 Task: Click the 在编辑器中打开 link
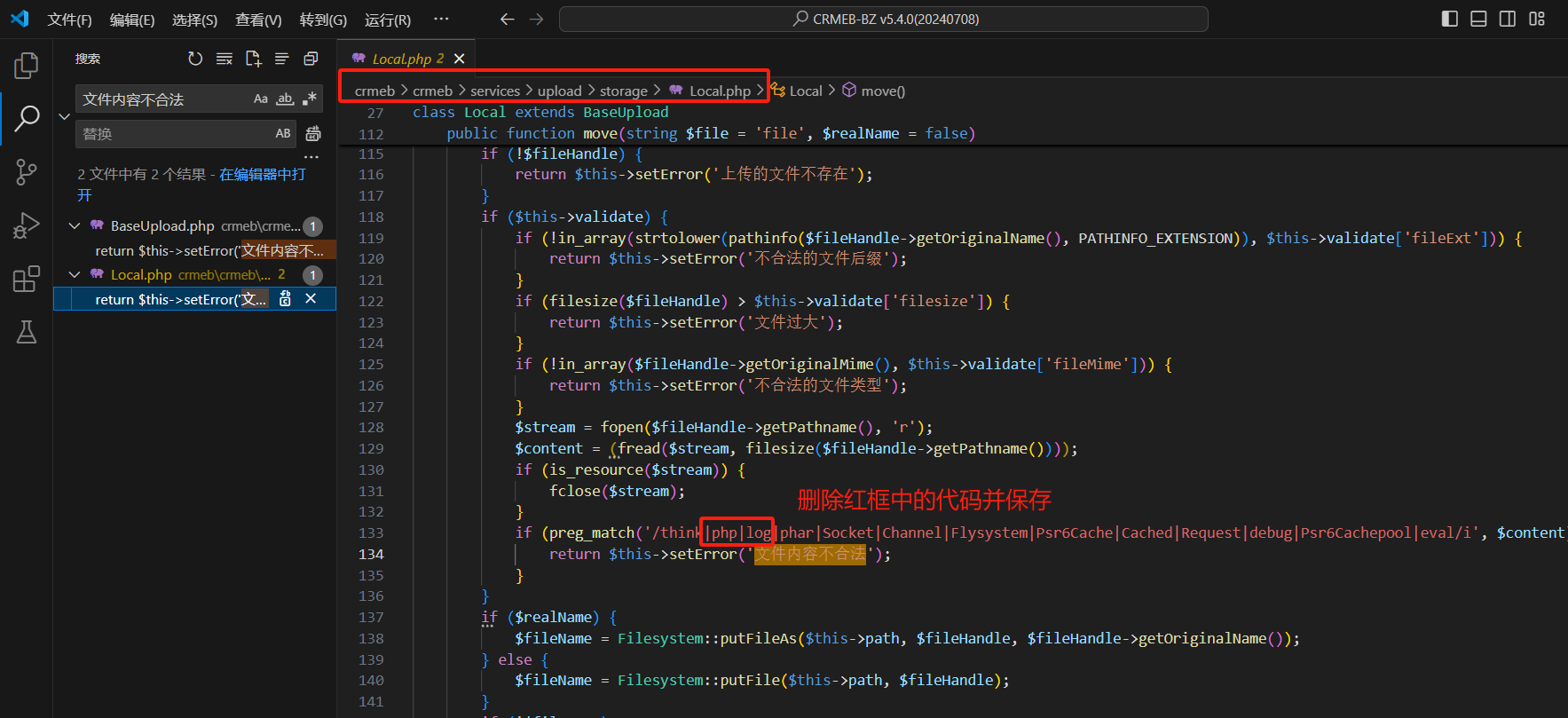click(262, 175)
